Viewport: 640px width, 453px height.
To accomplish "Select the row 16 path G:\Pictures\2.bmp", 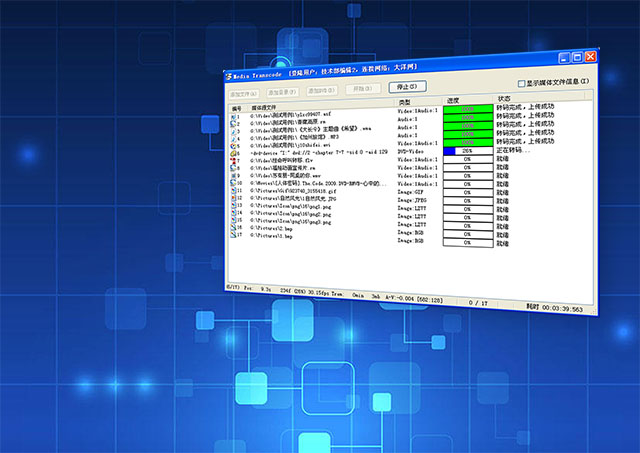I will pyautogui.click(x=271, y=228).
